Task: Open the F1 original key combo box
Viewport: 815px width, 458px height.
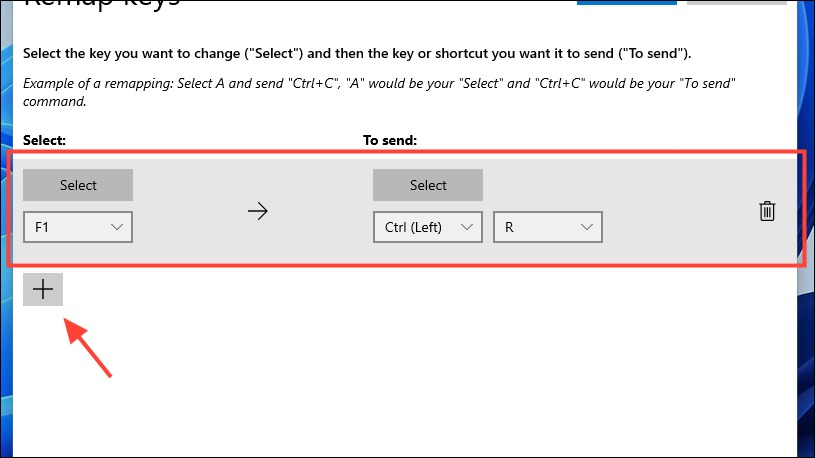Action: pyautogui.click(x=78, y=227)
